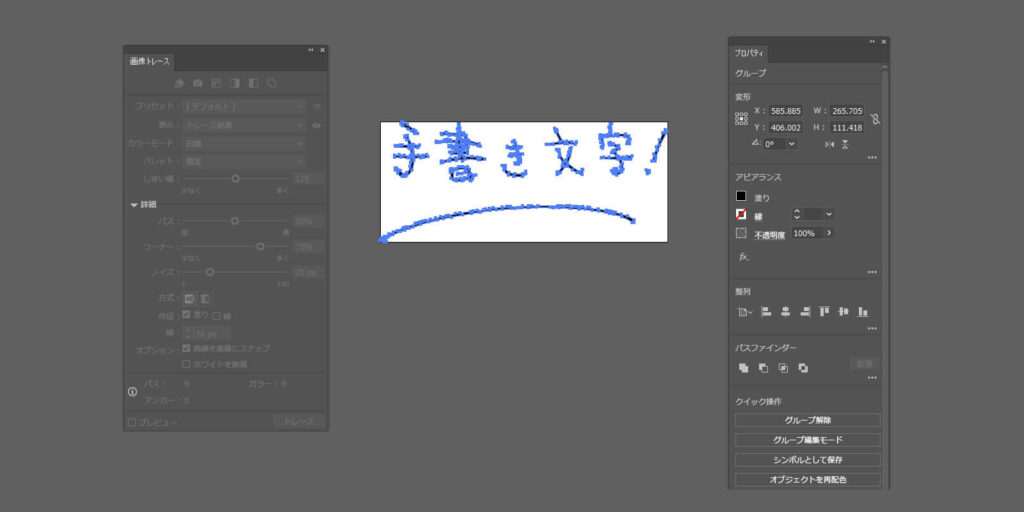Click the 線 stroke color swatch
Image resolution: width=1024 pixels, height=512 pixels.
click(x=741, y=214)
